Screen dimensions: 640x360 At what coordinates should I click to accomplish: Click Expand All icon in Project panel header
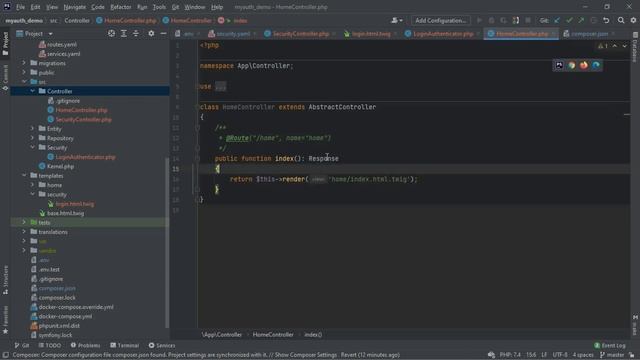pyautogui.click(x=123, y=33)
